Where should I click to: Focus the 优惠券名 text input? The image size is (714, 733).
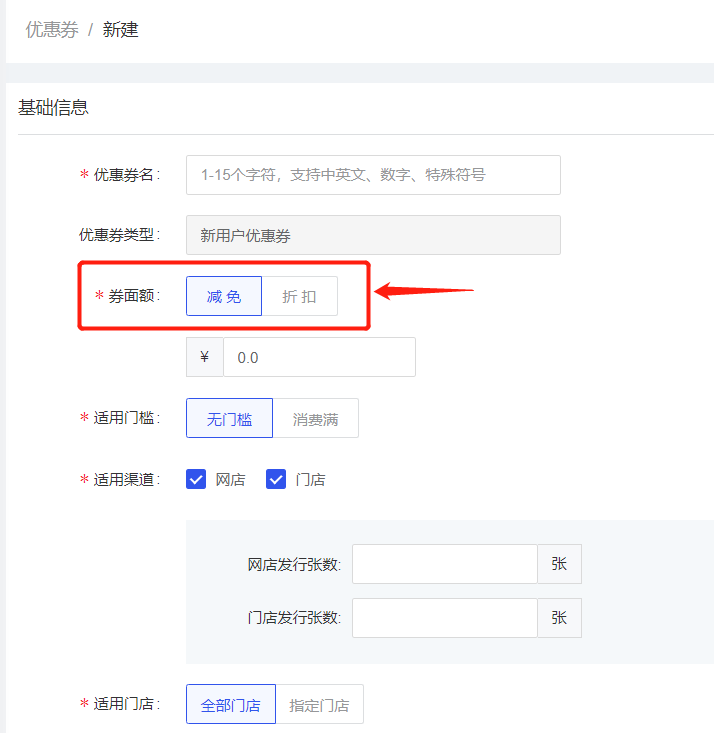coord(373,175)
